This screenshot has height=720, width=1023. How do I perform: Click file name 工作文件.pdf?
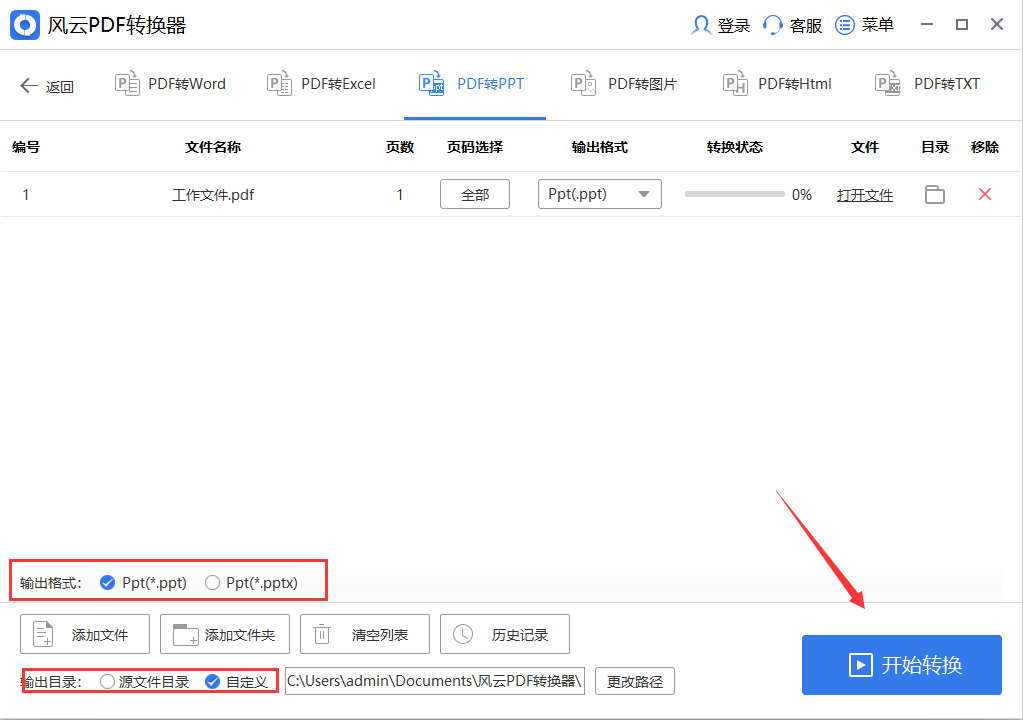[x=213, y=195]
